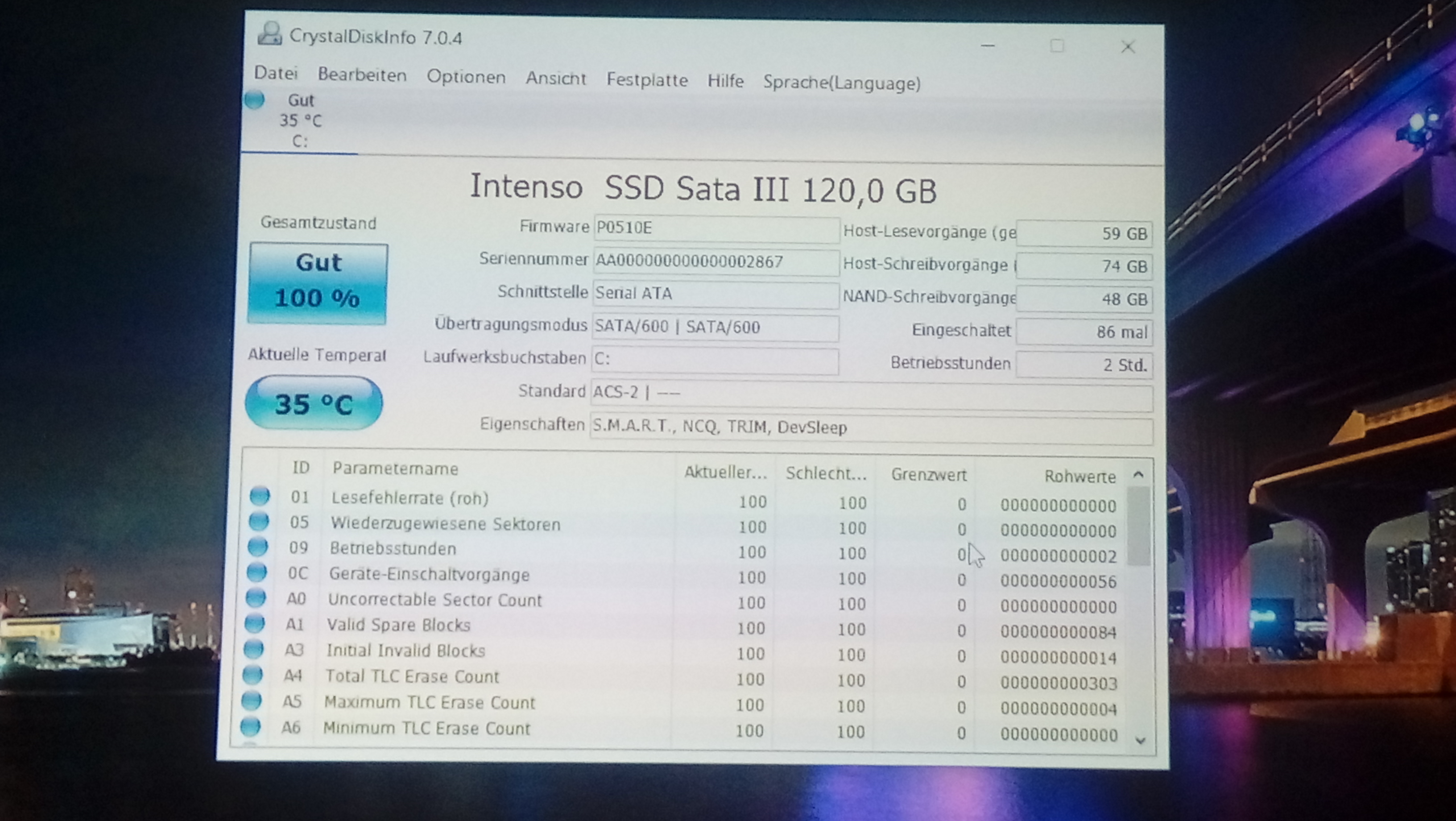
Task: Select the C: drive status indicator icon
Action: (254, 100)
